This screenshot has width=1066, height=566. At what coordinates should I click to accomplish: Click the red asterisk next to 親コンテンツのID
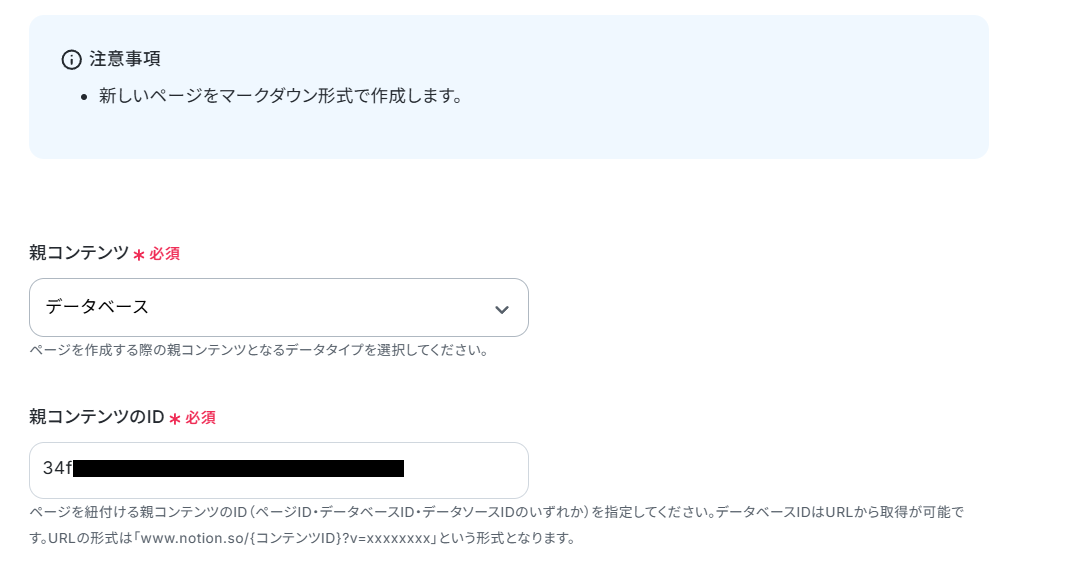[x=175, y=419]
